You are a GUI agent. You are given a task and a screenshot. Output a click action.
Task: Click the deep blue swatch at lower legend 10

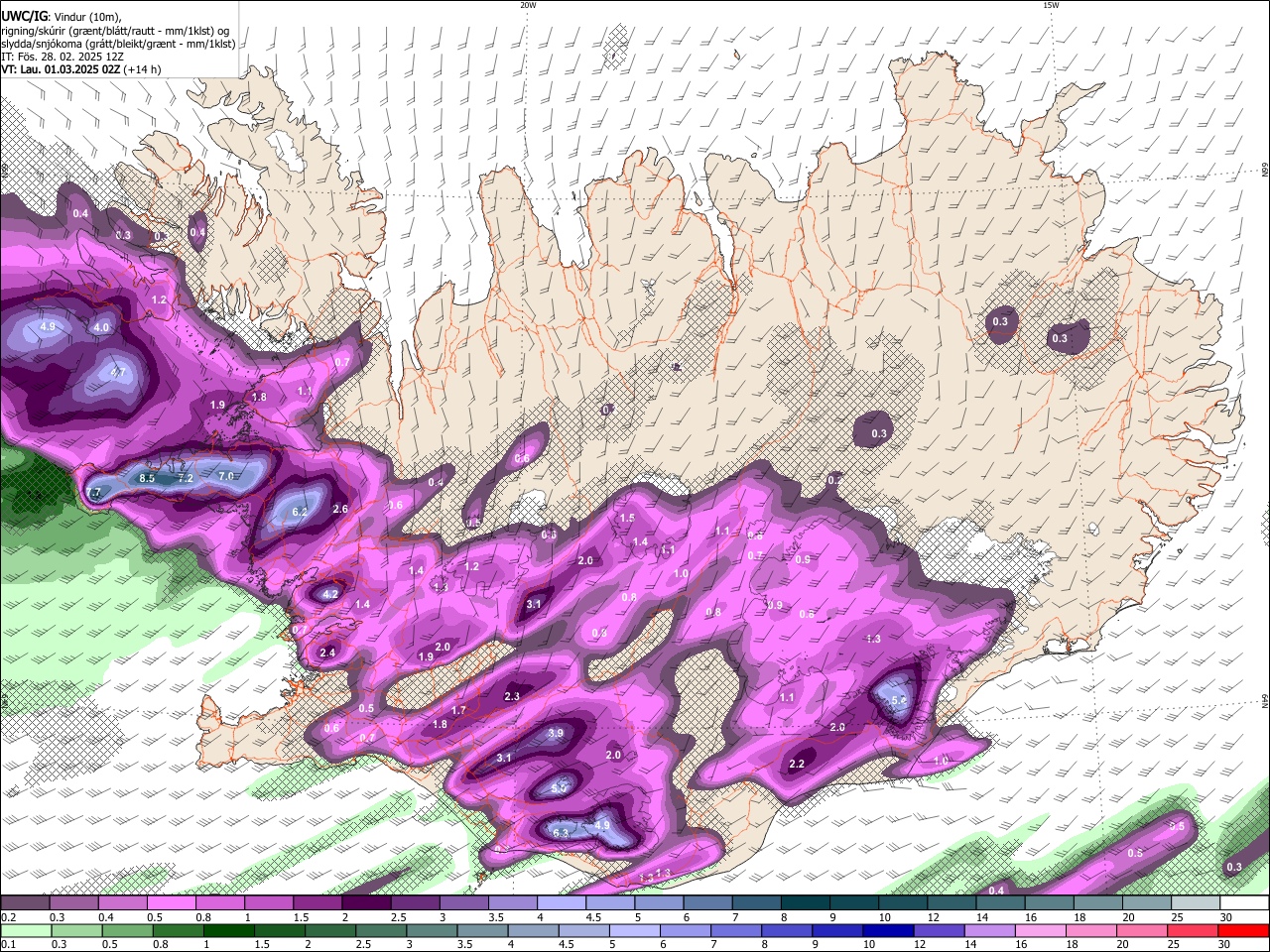(887, 930)
